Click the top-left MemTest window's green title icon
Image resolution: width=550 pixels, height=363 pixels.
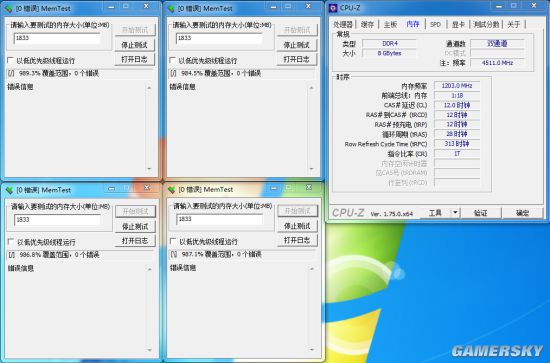[x=9, y=8]
